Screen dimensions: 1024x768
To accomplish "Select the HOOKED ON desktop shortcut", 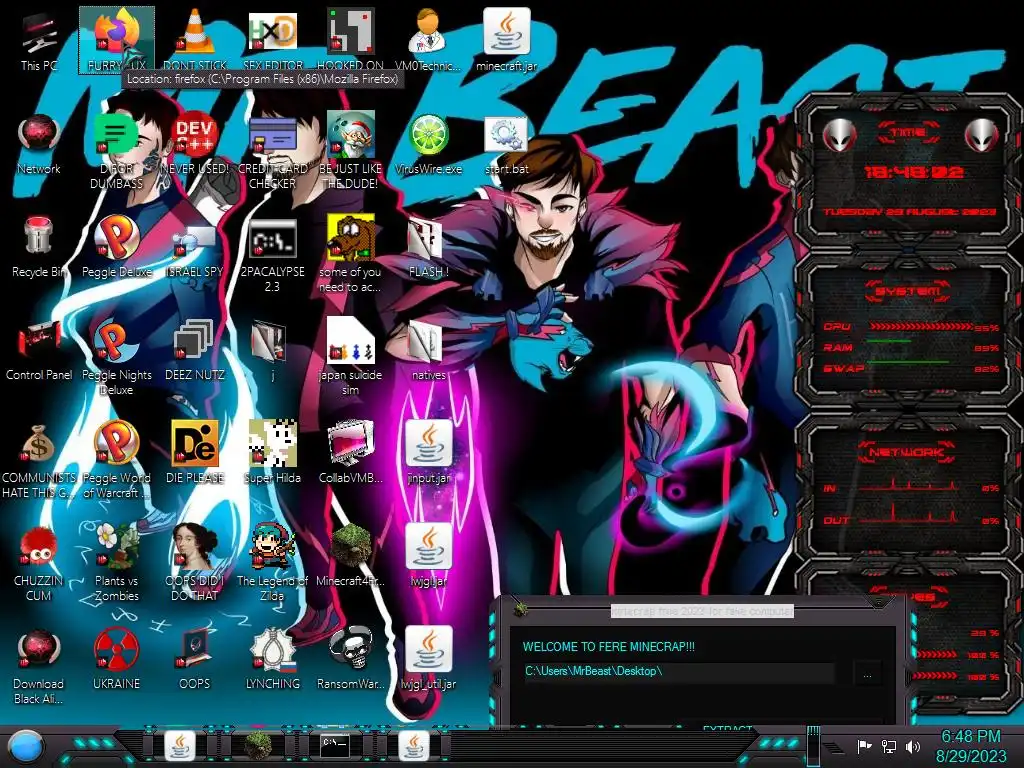I will tap(351, 40).
